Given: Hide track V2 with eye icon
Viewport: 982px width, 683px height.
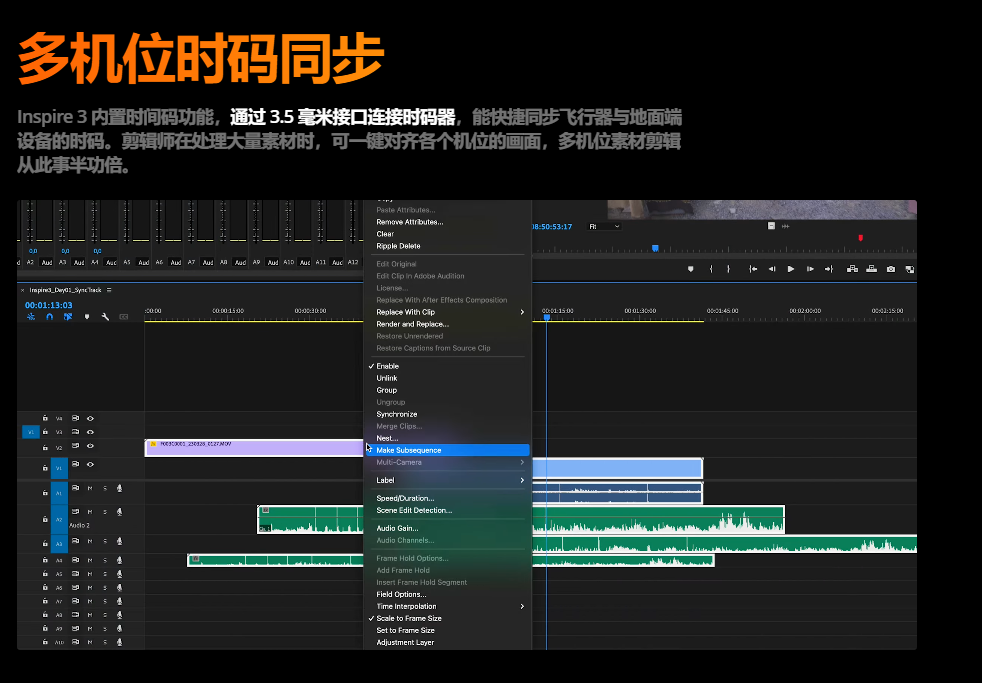Looking at the screenshot, I should click(x=90, y=446).
